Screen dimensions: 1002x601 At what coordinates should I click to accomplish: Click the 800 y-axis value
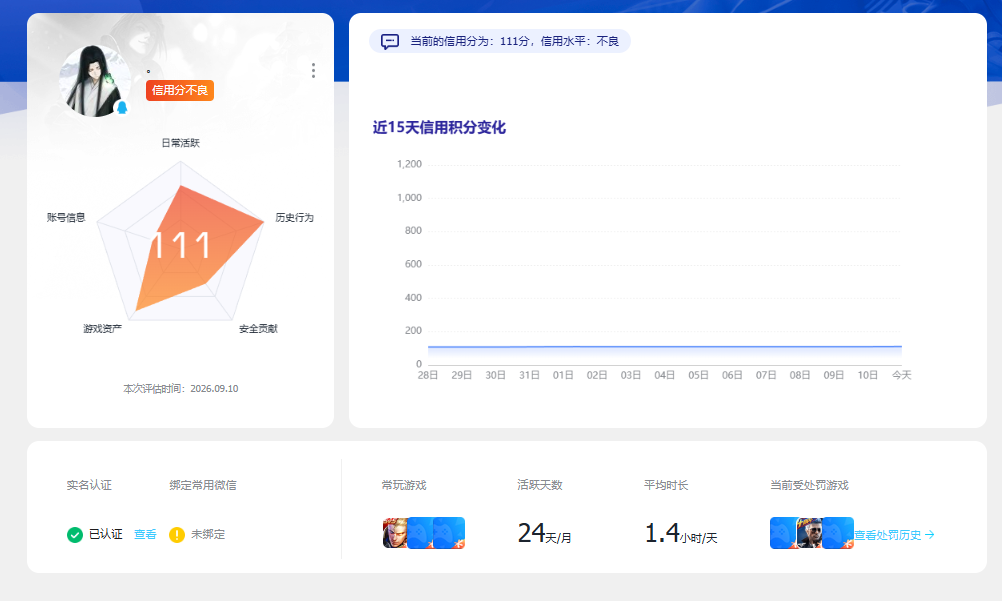(x=413, y=231)
